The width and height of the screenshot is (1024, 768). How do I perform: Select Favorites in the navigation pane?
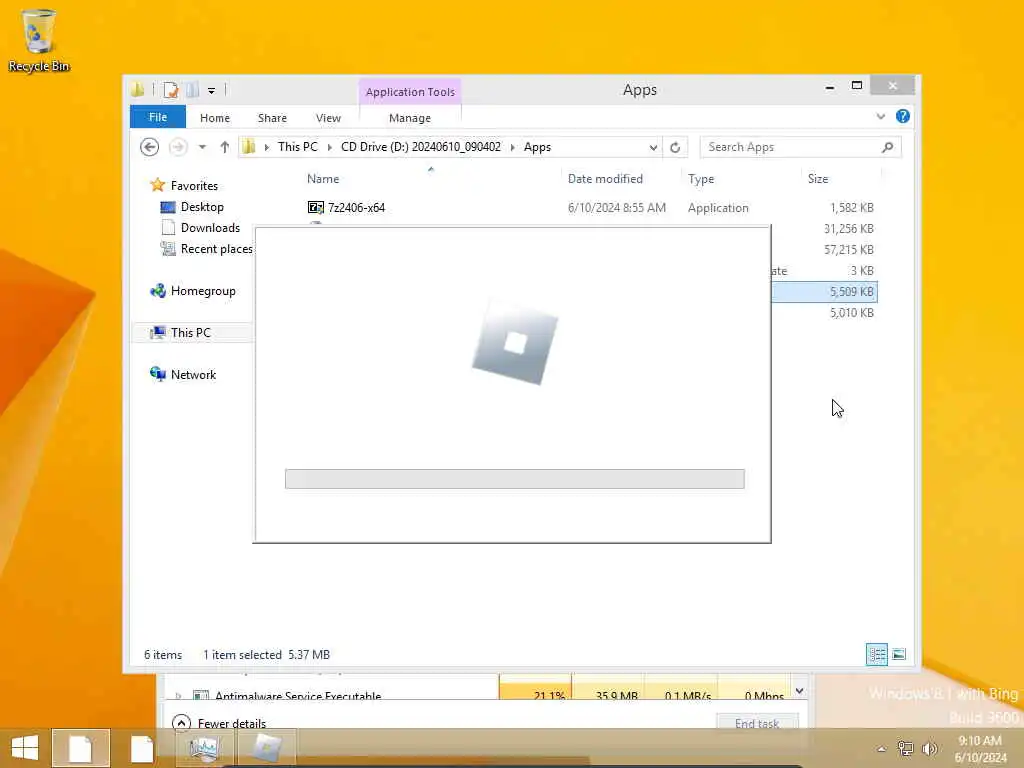[x=194, y=185]
